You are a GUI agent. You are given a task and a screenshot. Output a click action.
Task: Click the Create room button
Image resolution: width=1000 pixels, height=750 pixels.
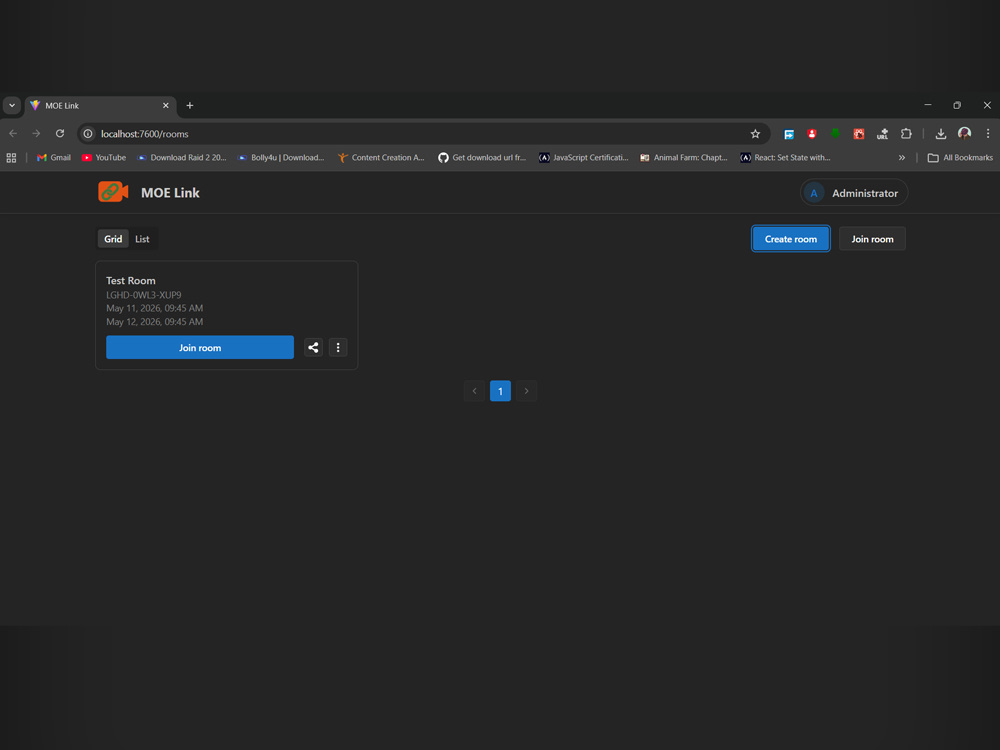[791, 239]
